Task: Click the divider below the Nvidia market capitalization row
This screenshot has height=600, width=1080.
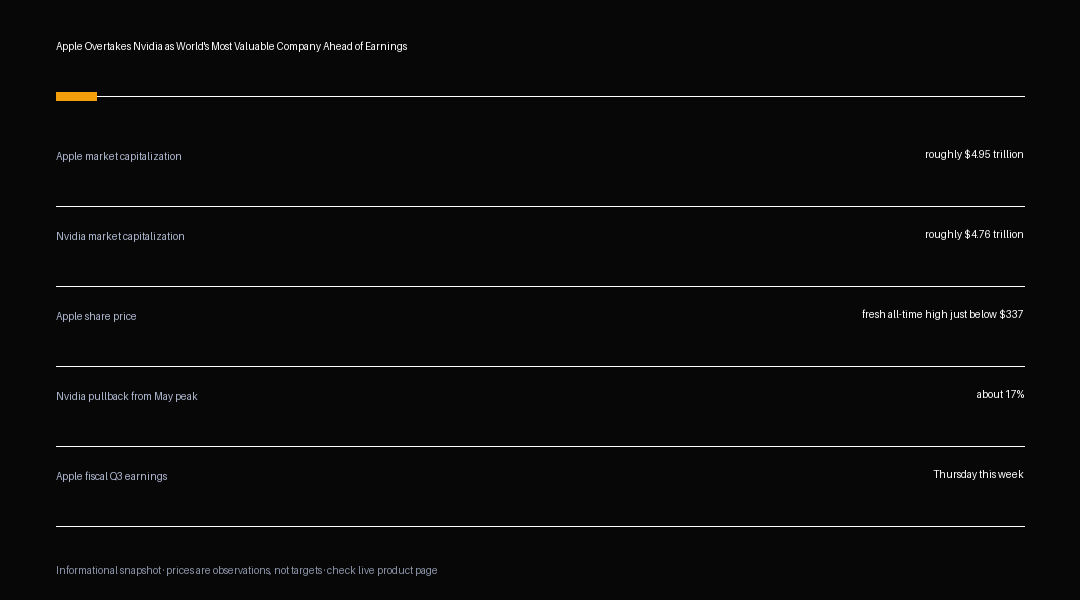Action: [x=540, y=287]
